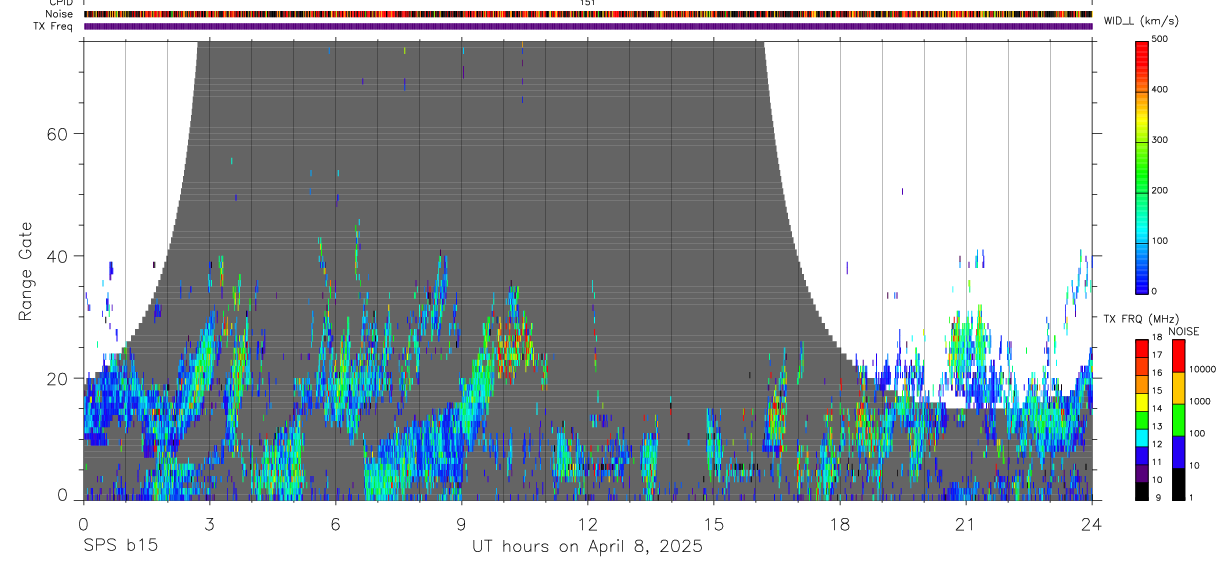Click the "Range Gate" y-axis label

26,270
